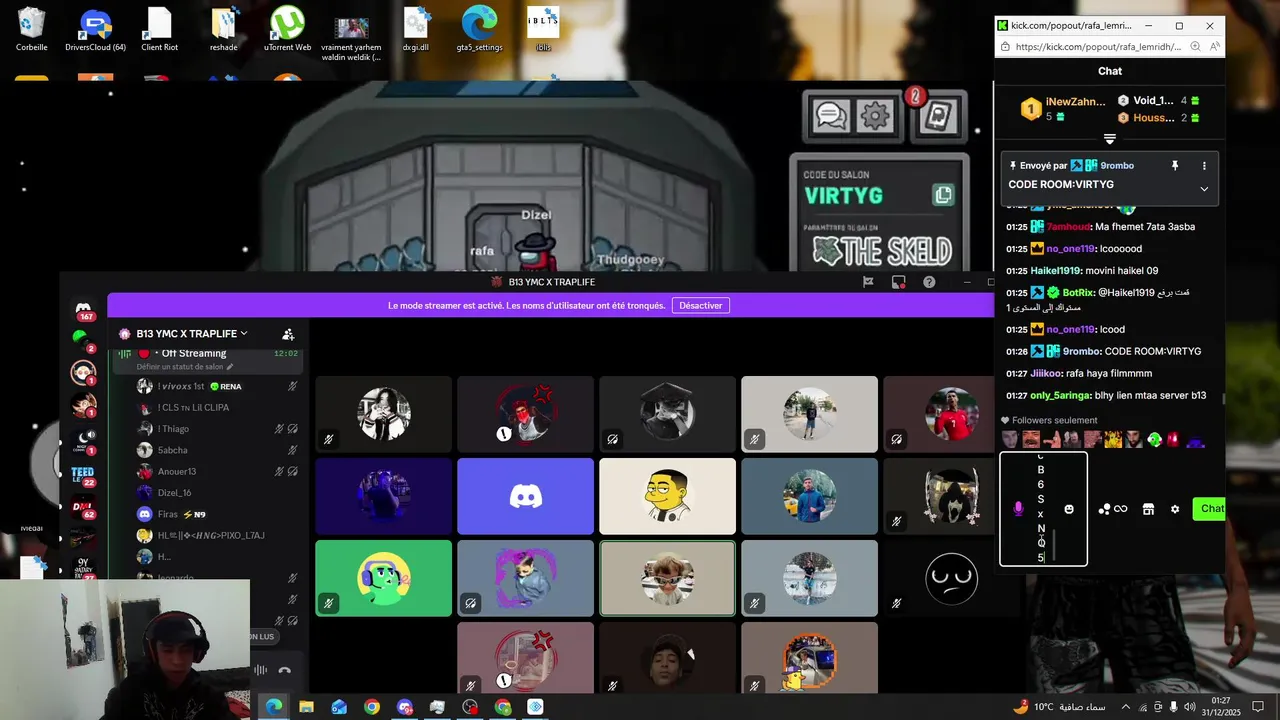Open Houss third gifter entry
This screenshot has width=1280, height=720.
1158,118
